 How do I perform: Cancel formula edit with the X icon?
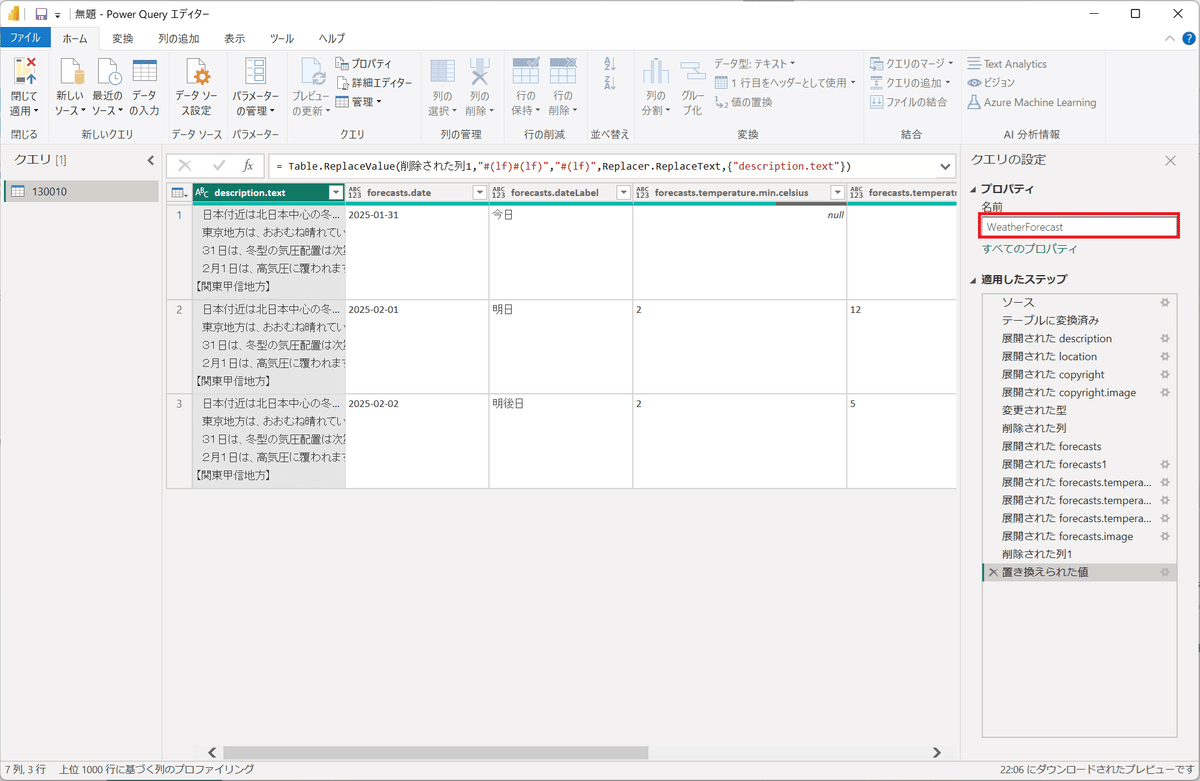pyautogui.click(x=185, y=166)
